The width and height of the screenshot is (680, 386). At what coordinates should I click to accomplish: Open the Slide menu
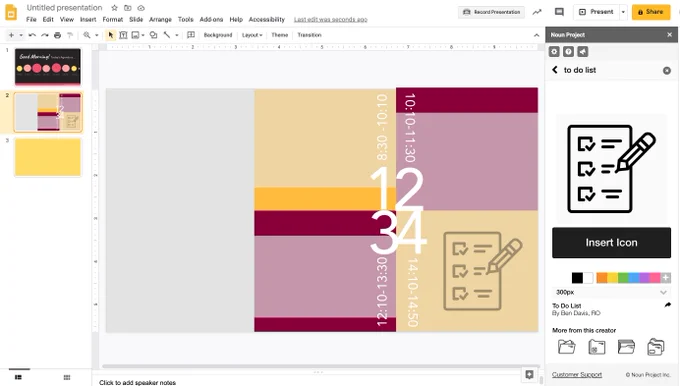pyautogui.click(x=136, y=20)
